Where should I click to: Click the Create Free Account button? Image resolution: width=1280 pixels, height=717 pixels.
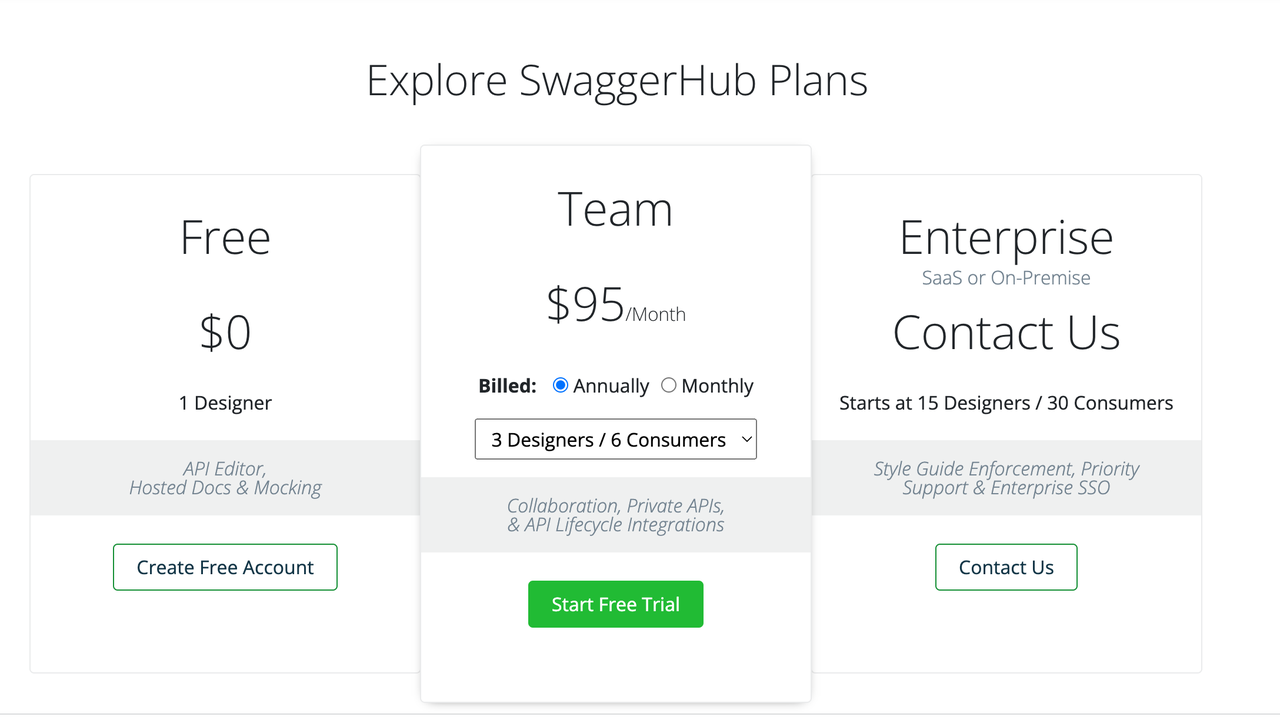pos(225,567)
